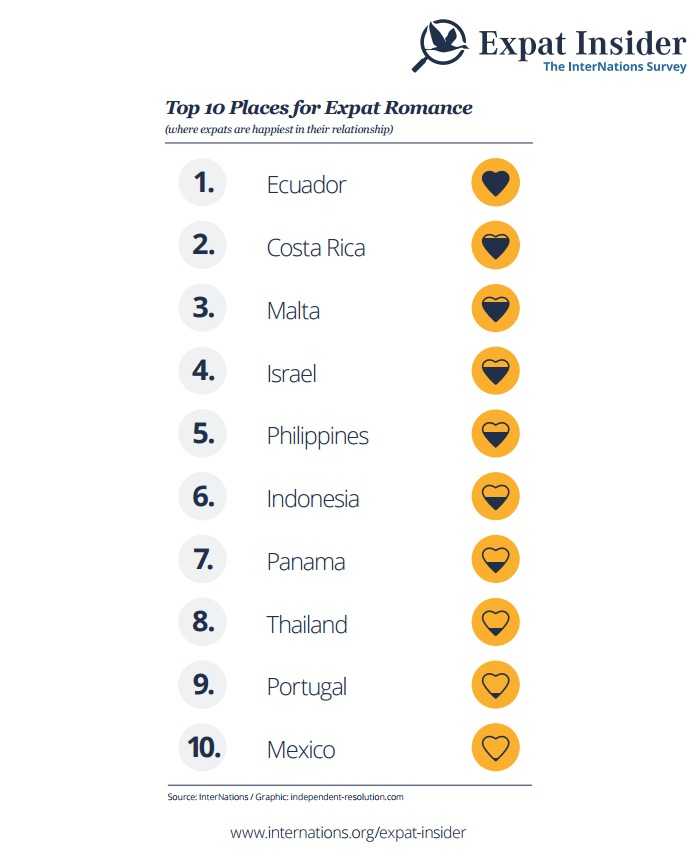Select the number 10 rank badge
The height and width of the screenshot is (860, 700).
(x=203, y=749)
